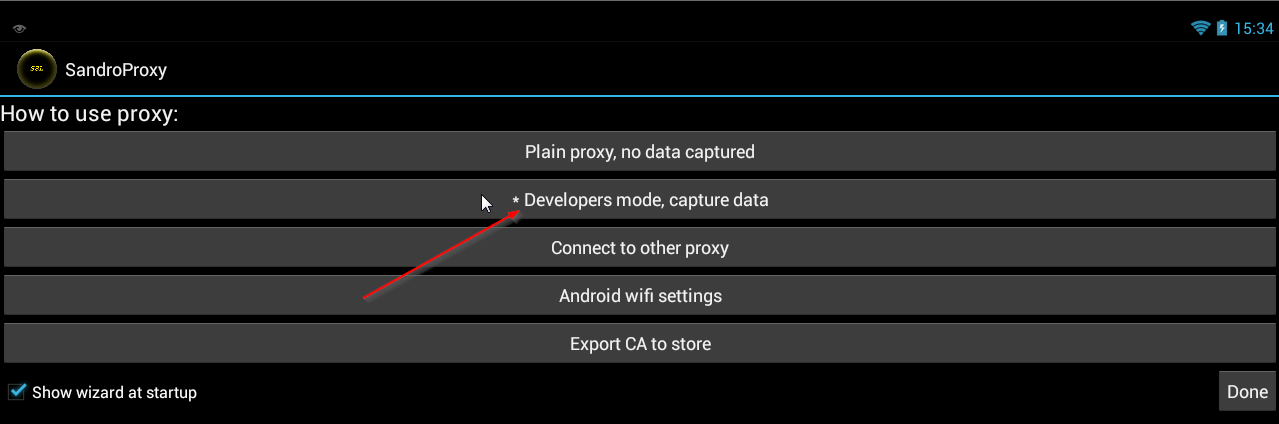Tap the Wi-Fi signal icon
The image size is (1279, 424).
[1201, 28]
